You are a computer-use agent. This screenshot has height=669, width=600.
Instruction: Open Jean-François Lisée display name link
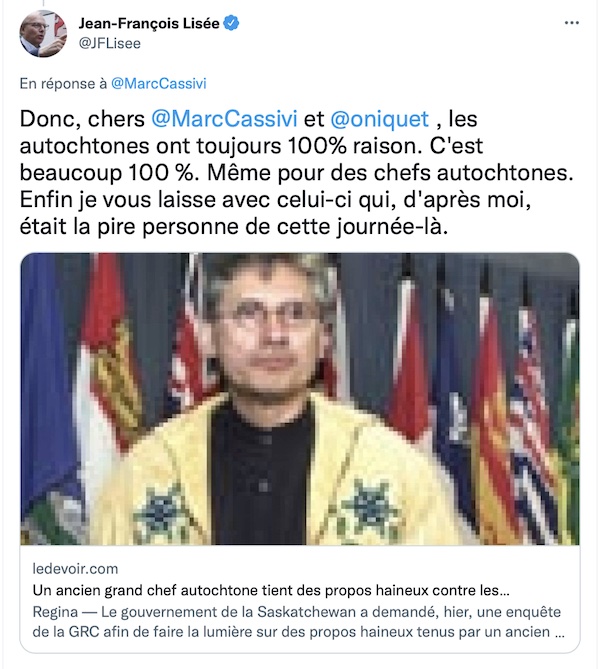pyautogui.click(x=149, y=23)
